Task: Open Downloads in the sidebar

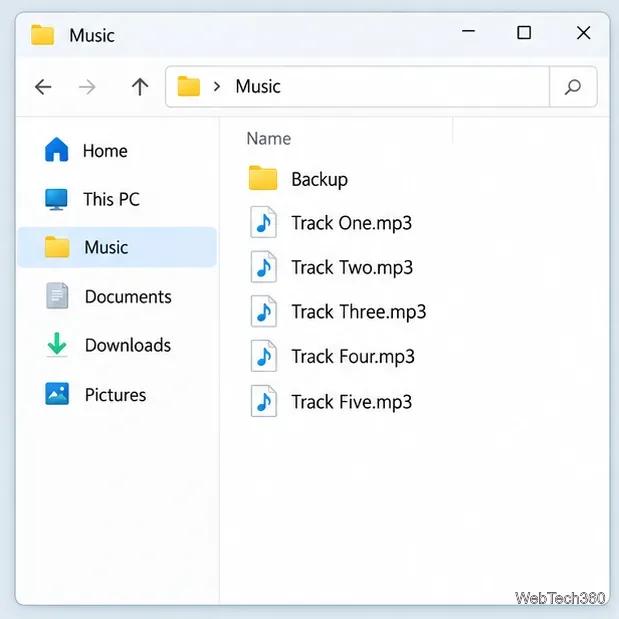Action: [x=128, y=345]
